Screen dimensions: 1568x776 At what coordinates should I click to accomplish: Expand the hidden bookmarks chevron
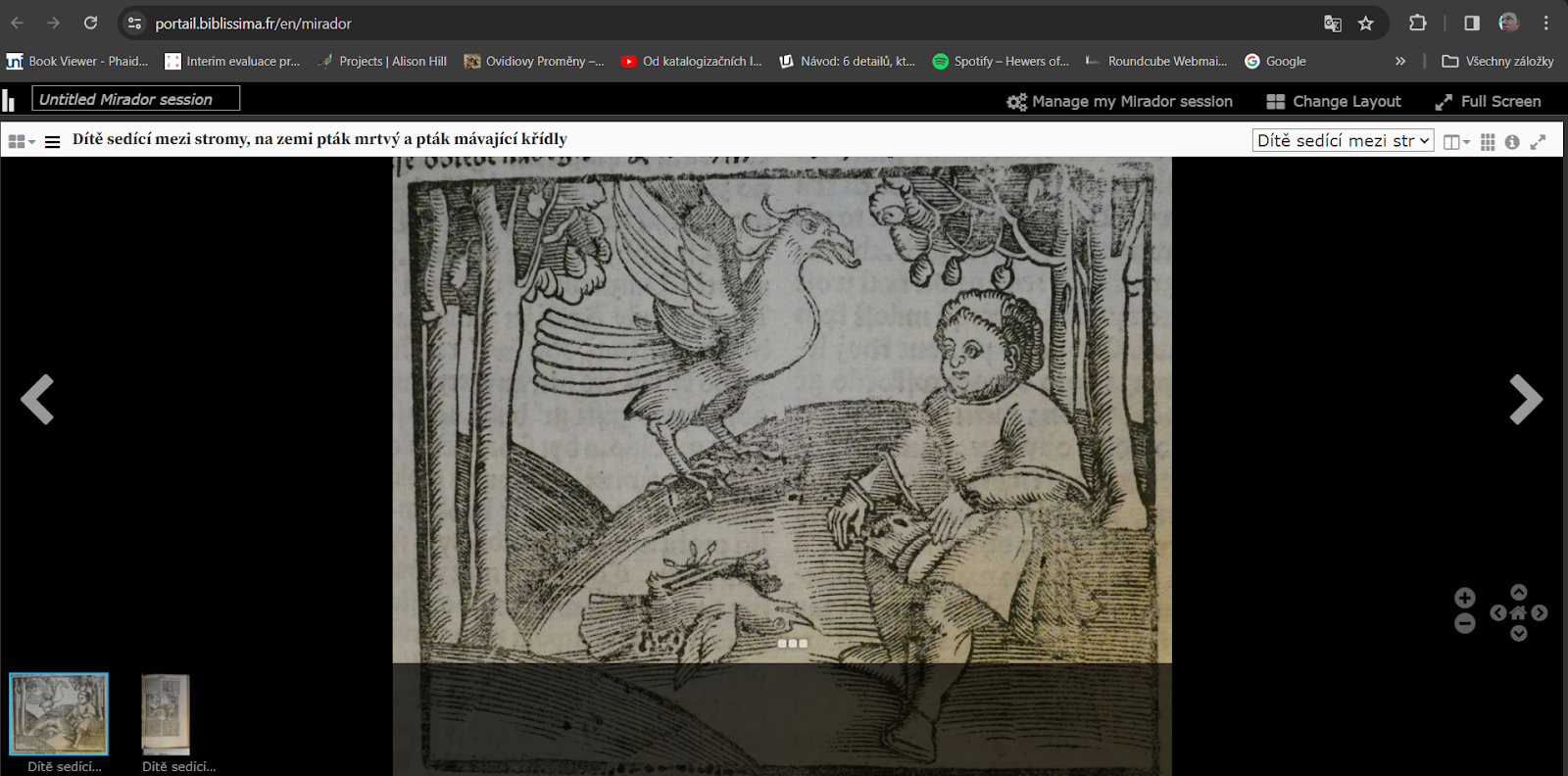tap(1400, 61)
